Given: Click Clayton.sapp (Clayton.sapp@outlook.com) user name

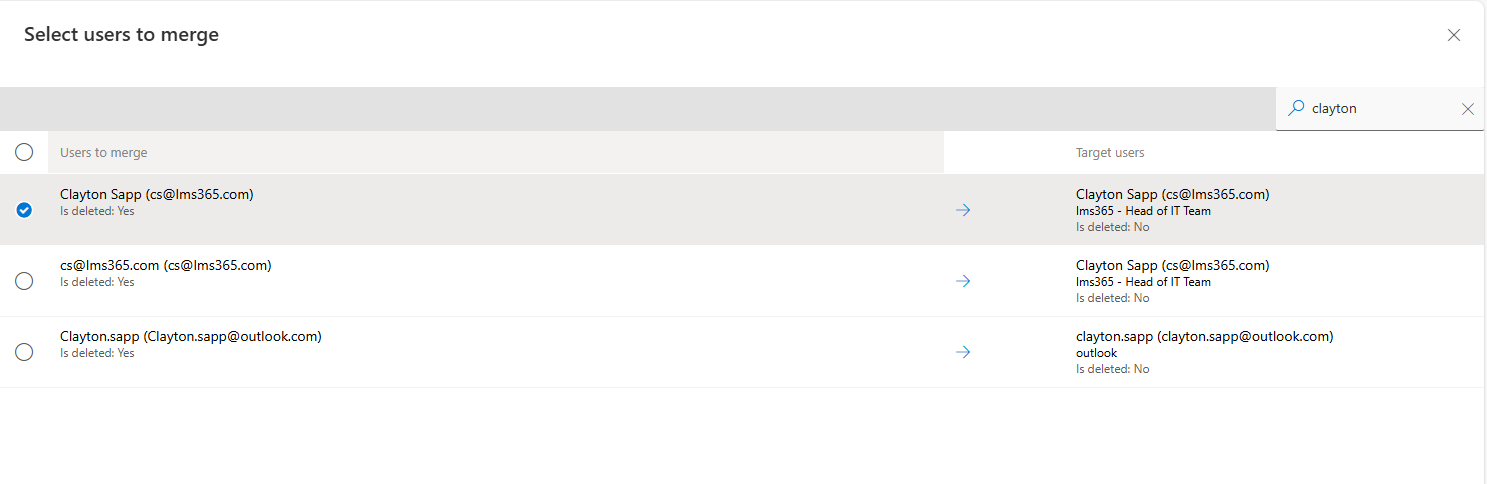Looking at the screenshot, I should pyautogui.click(x=191, y=336).
